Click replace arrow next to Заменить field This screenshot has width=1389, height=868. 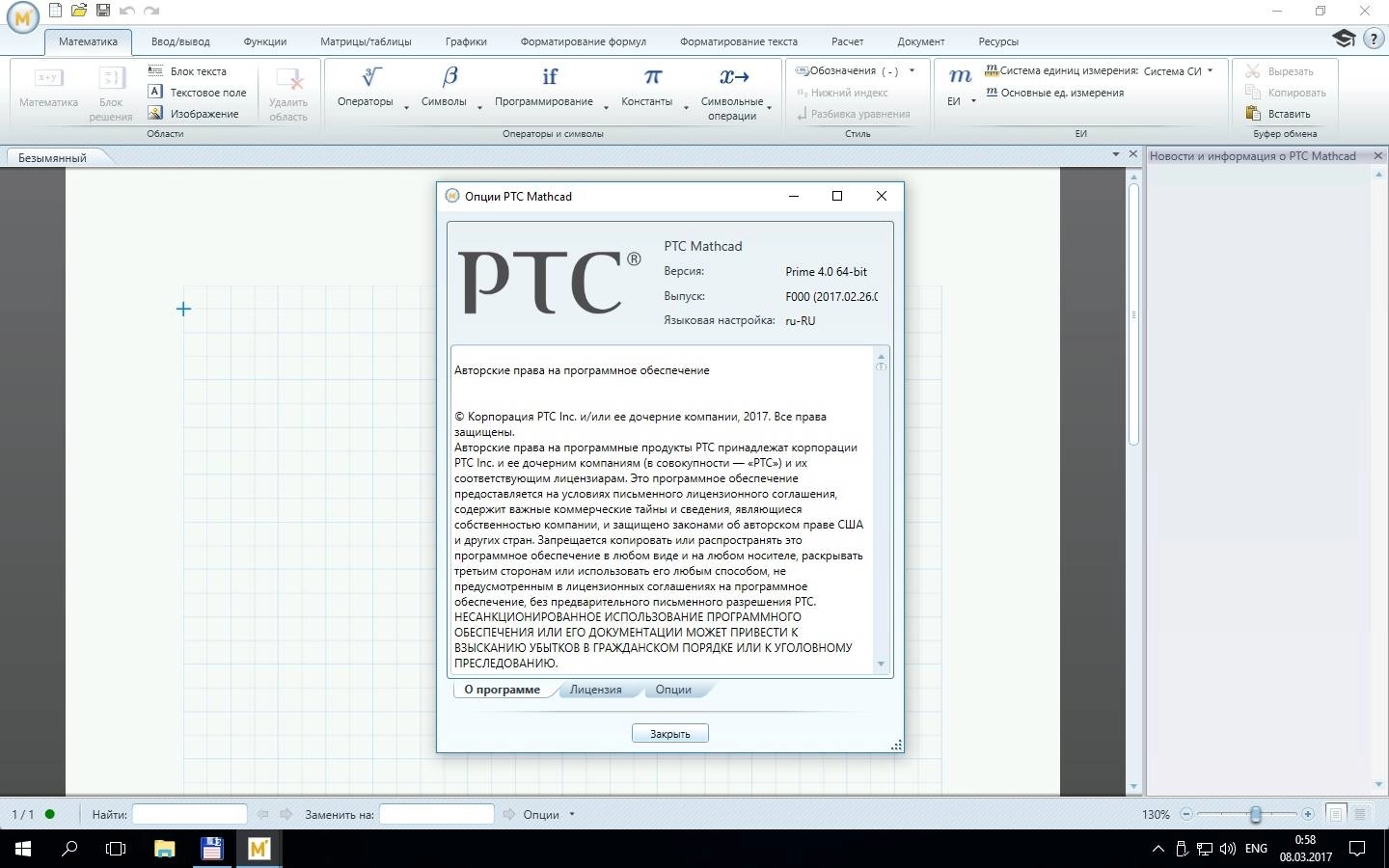point(509,814)
